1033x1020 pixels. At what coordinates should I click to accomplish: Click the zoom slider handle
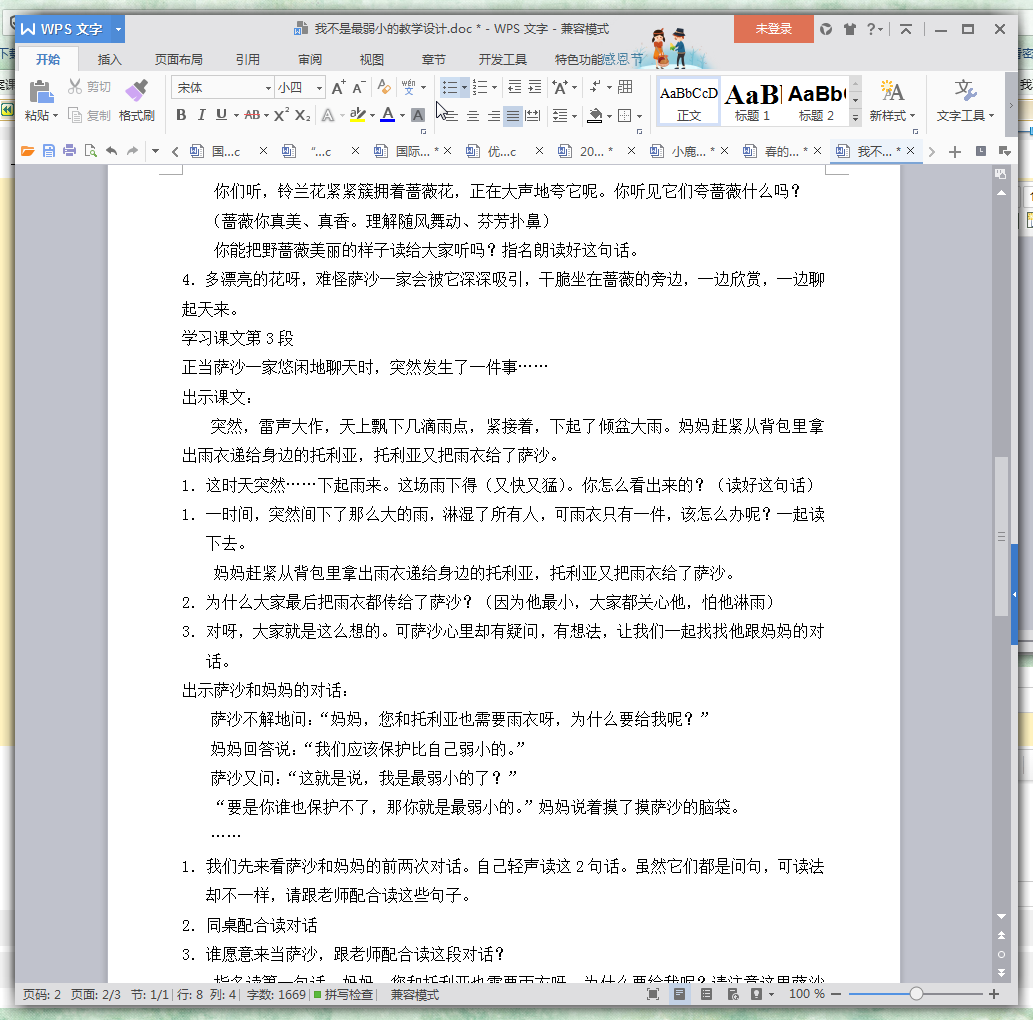pos(916,994)
